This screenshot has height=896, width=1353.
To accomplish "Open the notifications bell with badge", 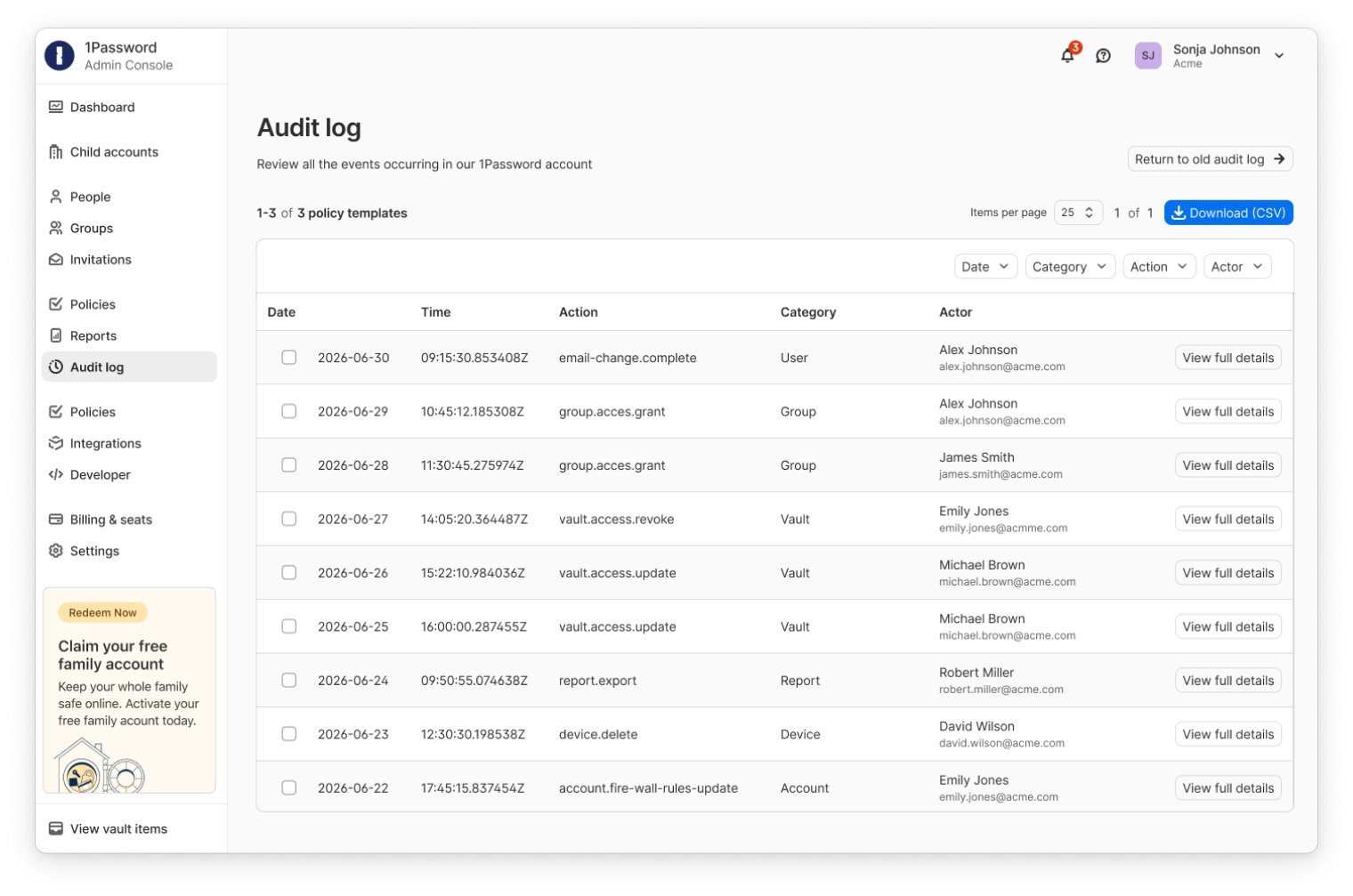I will coord(1067,55).
